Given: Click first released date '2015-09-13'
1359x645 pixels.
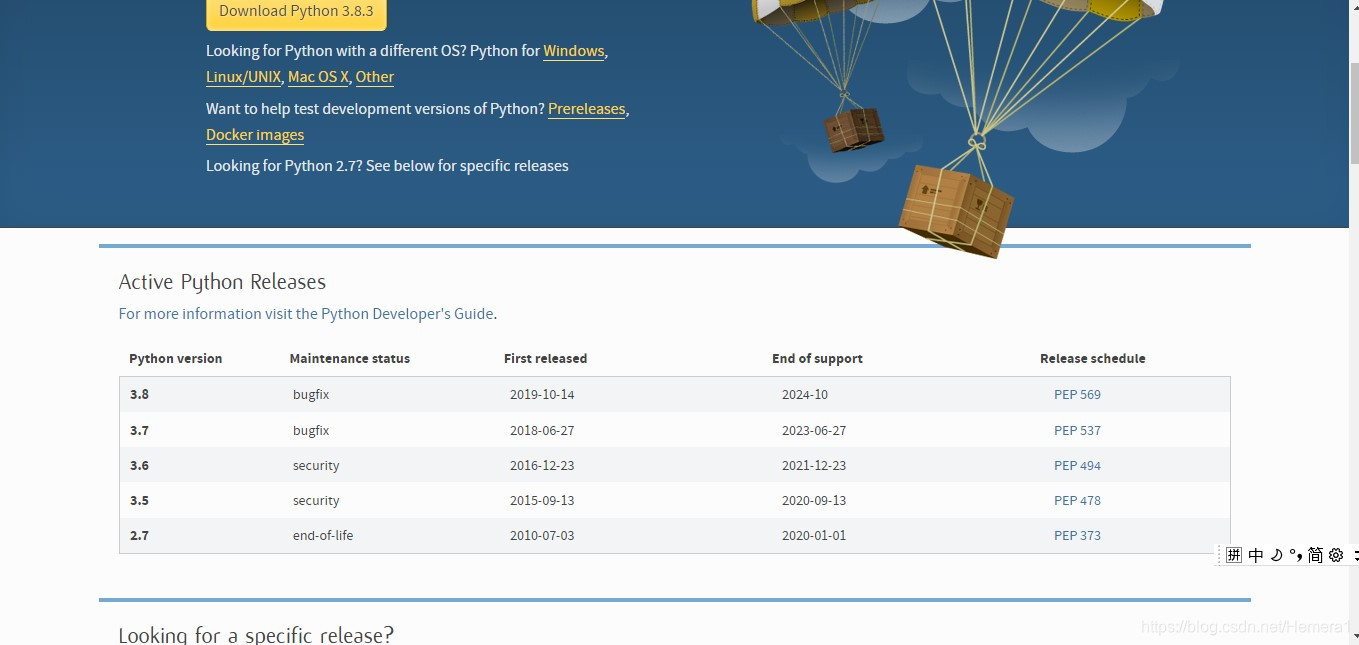Looking at the screenshot, I should coord(542,501).
